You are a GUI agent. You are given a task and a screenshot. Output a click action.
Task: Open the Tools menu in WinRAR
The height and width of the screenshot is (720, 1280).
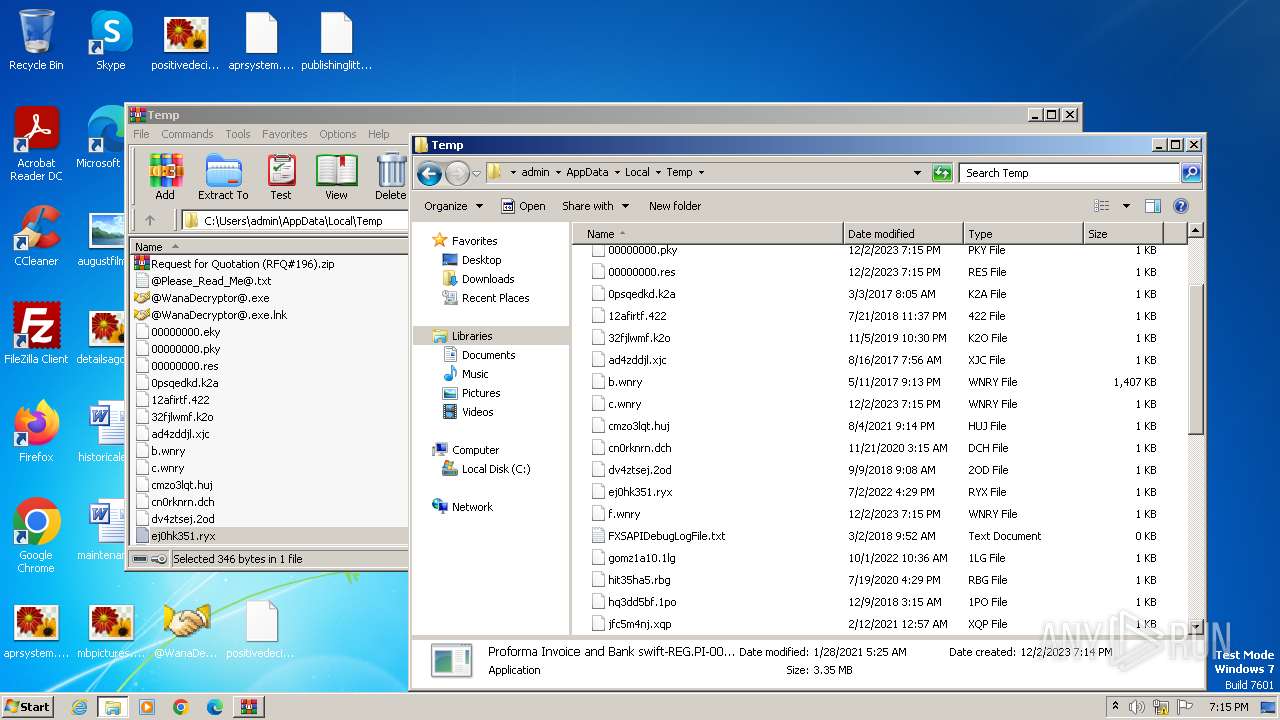pos(238,134)
